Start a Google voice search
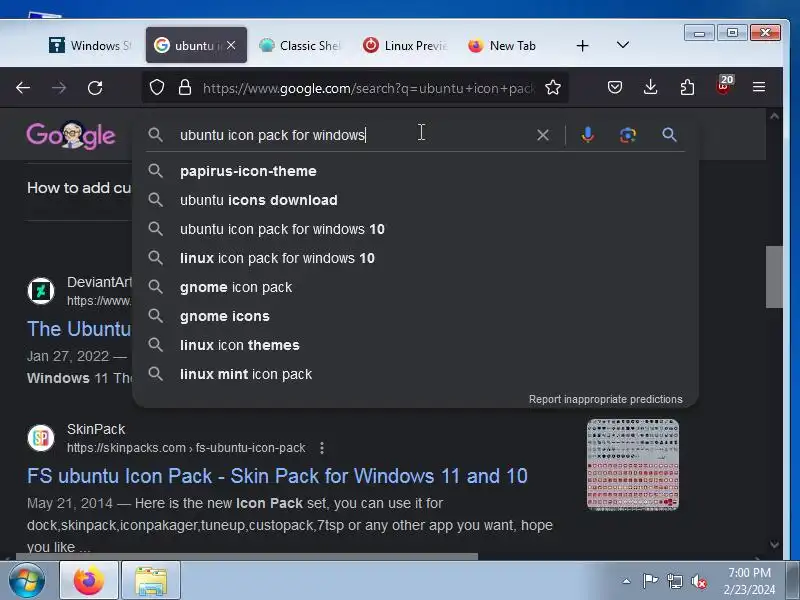 587,135
